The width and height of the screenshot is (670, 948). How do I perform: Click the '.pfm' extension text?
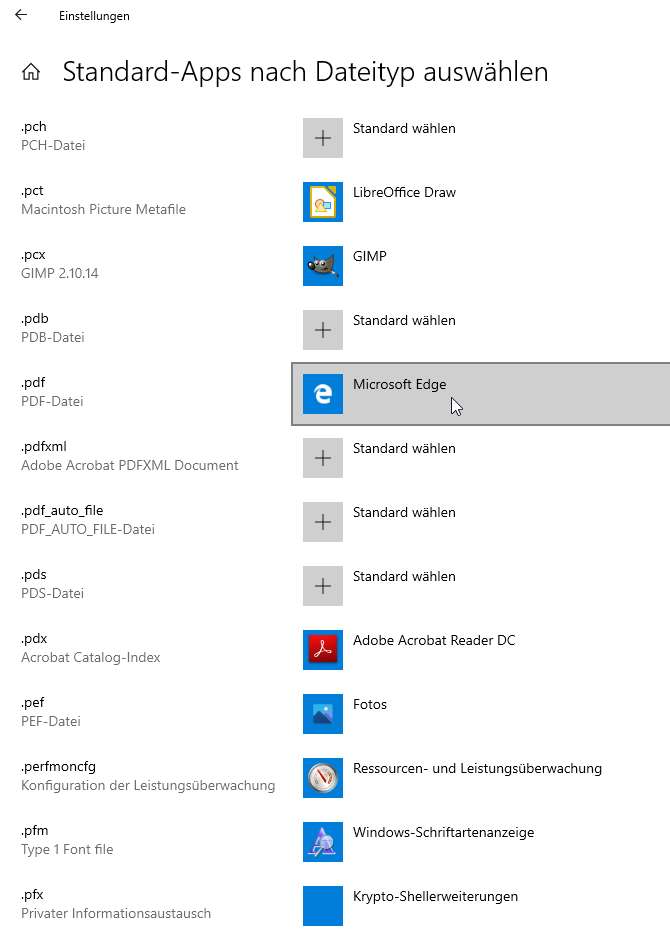tap(34, 831)
